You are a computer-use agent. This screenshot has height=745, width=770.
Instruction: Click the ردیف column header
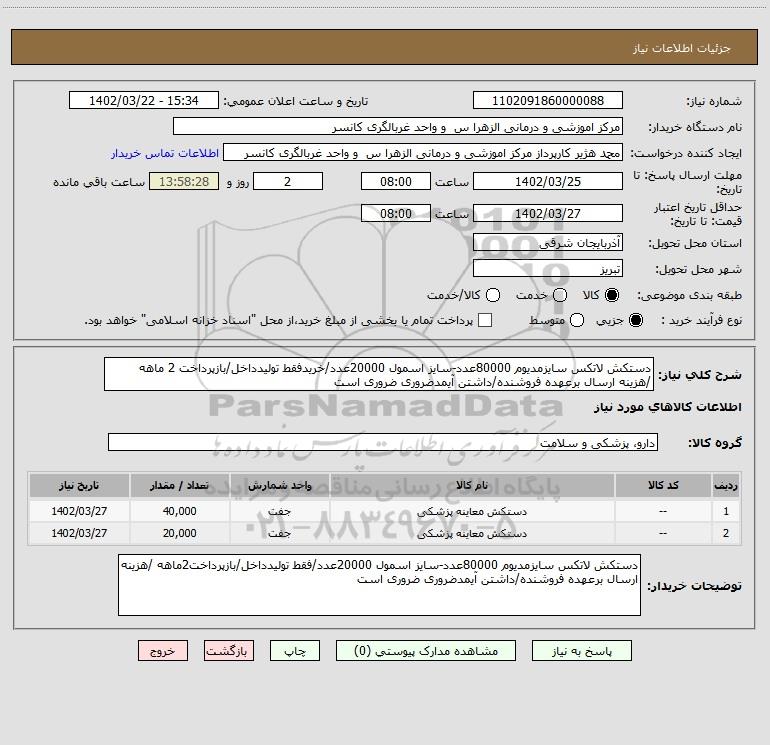[x=726, y=485]
